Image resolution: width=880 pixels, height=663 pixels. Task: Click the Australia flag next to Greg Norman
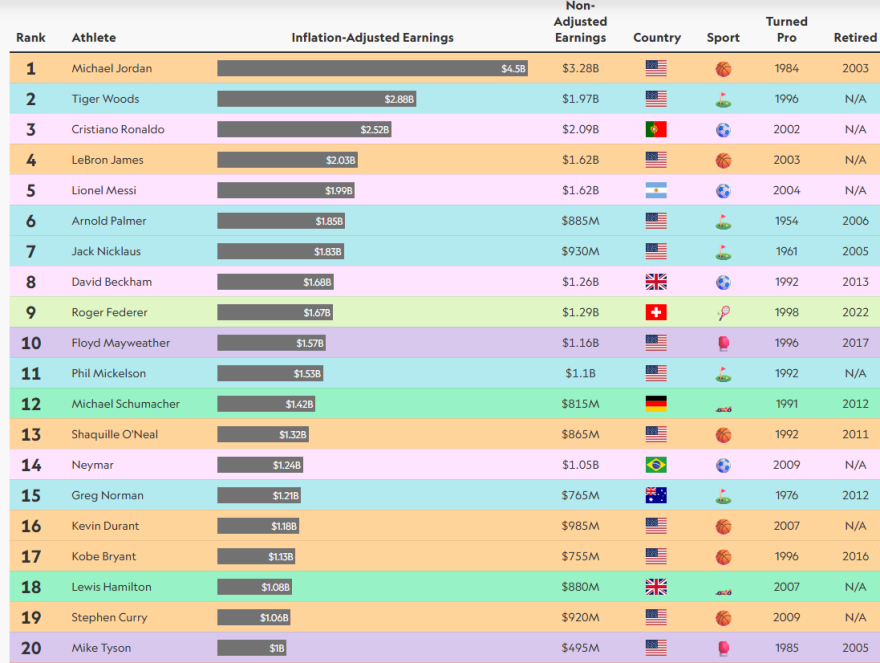click(656, 496)
